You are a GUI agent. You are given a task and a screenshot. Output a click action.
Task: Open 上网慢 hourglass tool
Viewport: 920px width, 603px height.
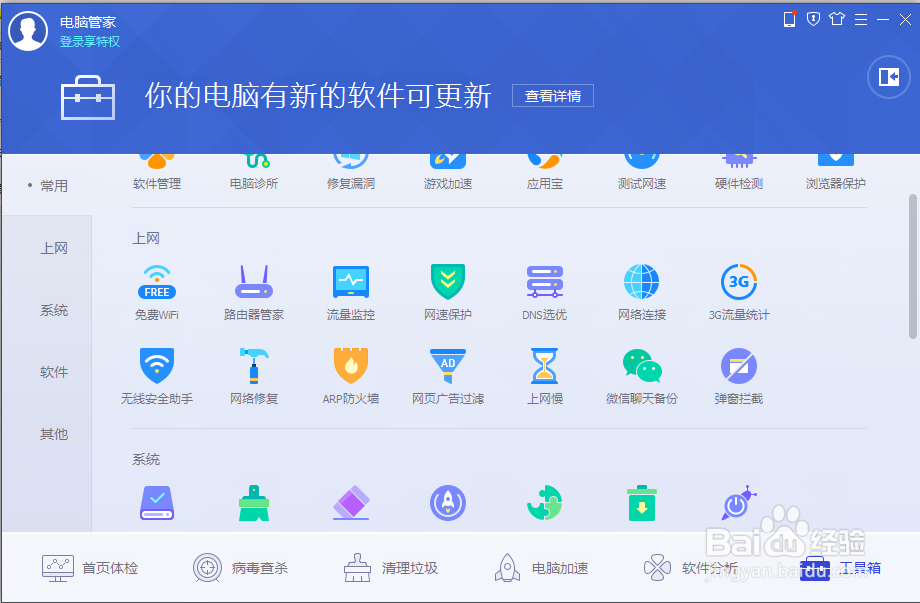(544, 376)
